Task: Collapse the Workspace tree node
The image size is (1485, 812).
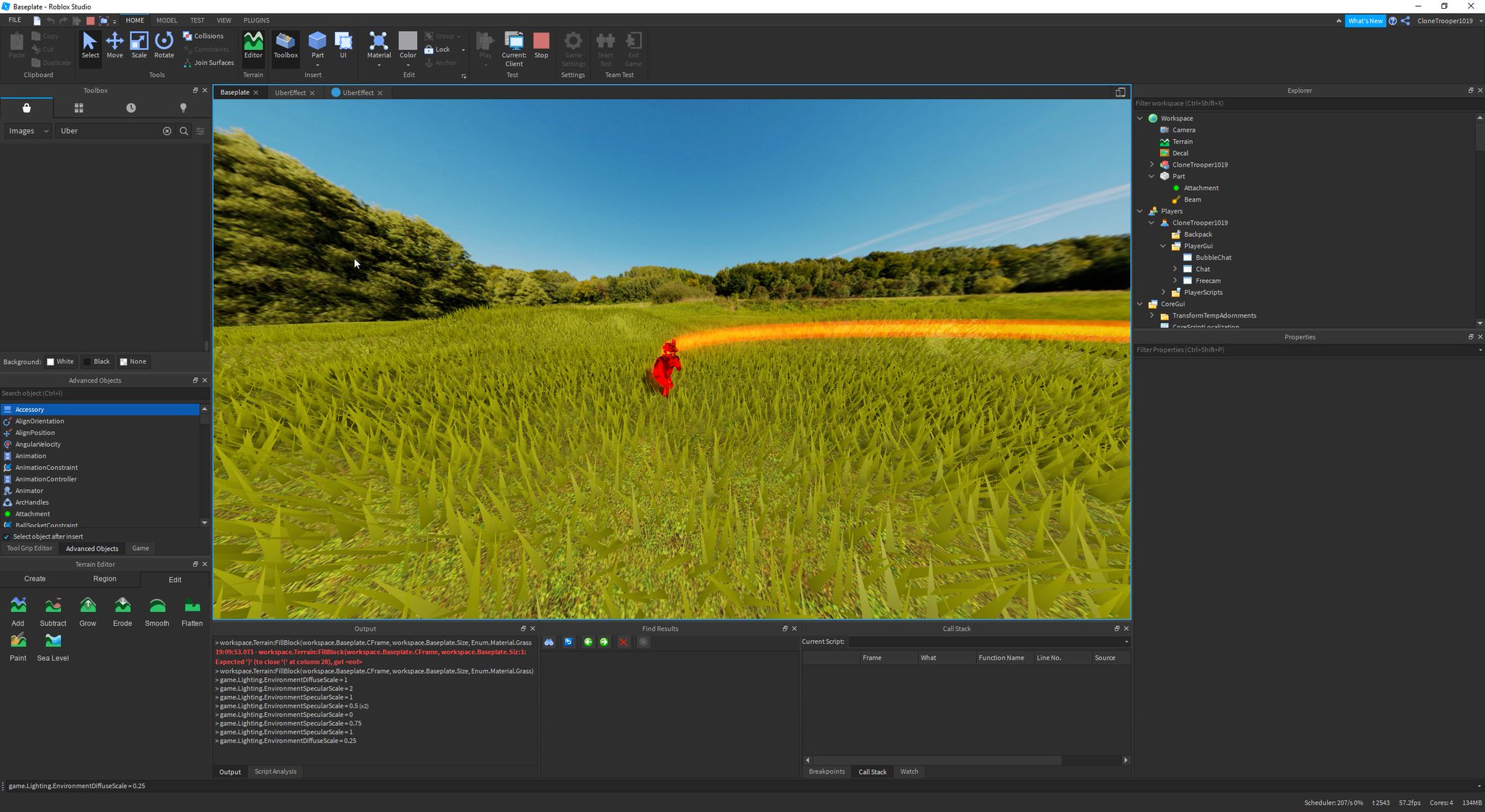Action: pyautogui.click(x=1140, y=118)
